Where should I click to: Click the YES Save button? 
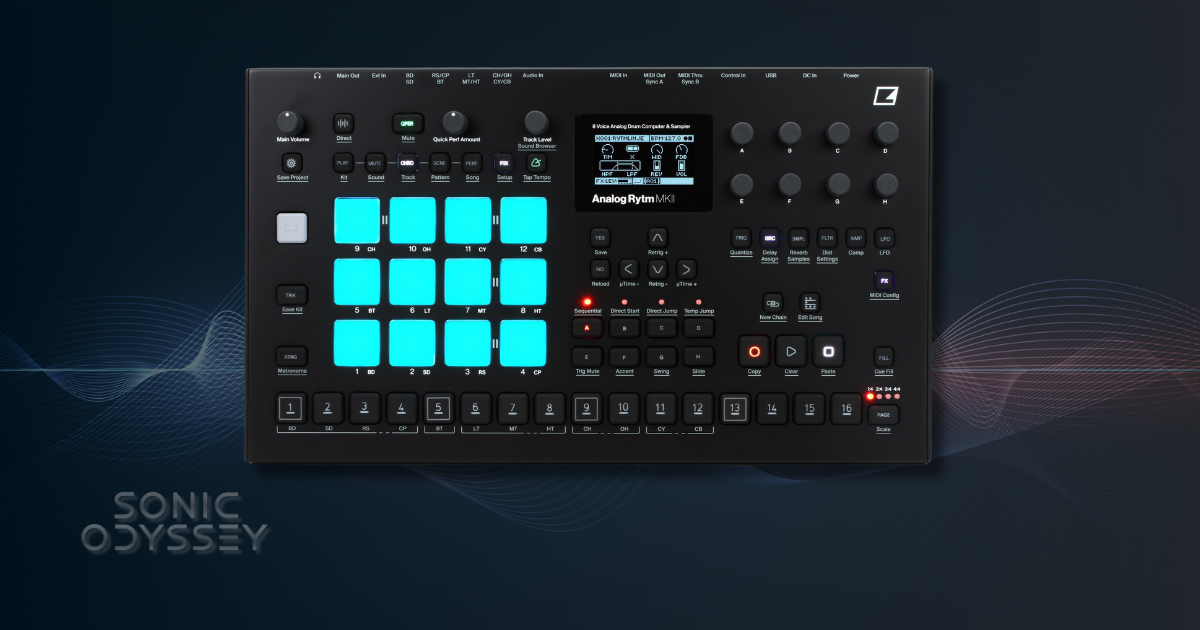coord(600,238)
